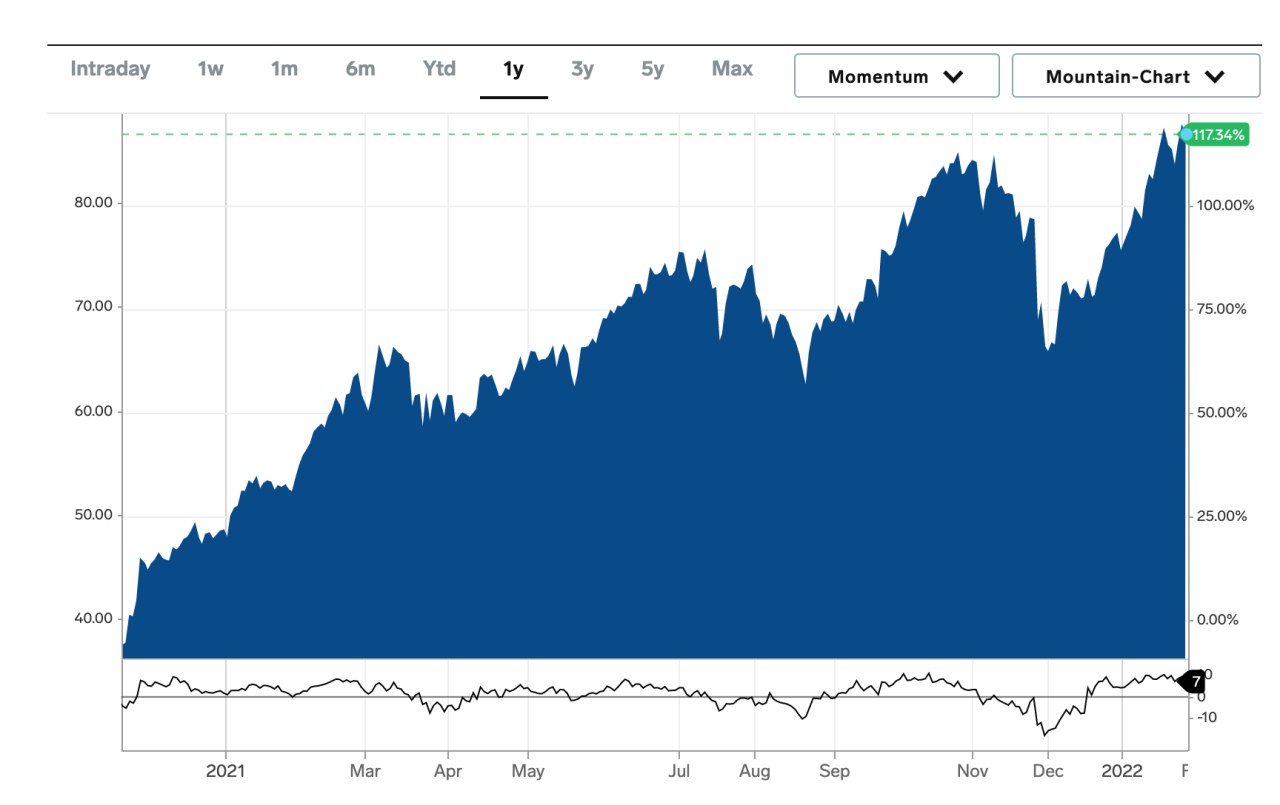This screenshot has width=1280, height=805.
Task: Open the Momentum indicator dropdown
Action: coord(897,76)
